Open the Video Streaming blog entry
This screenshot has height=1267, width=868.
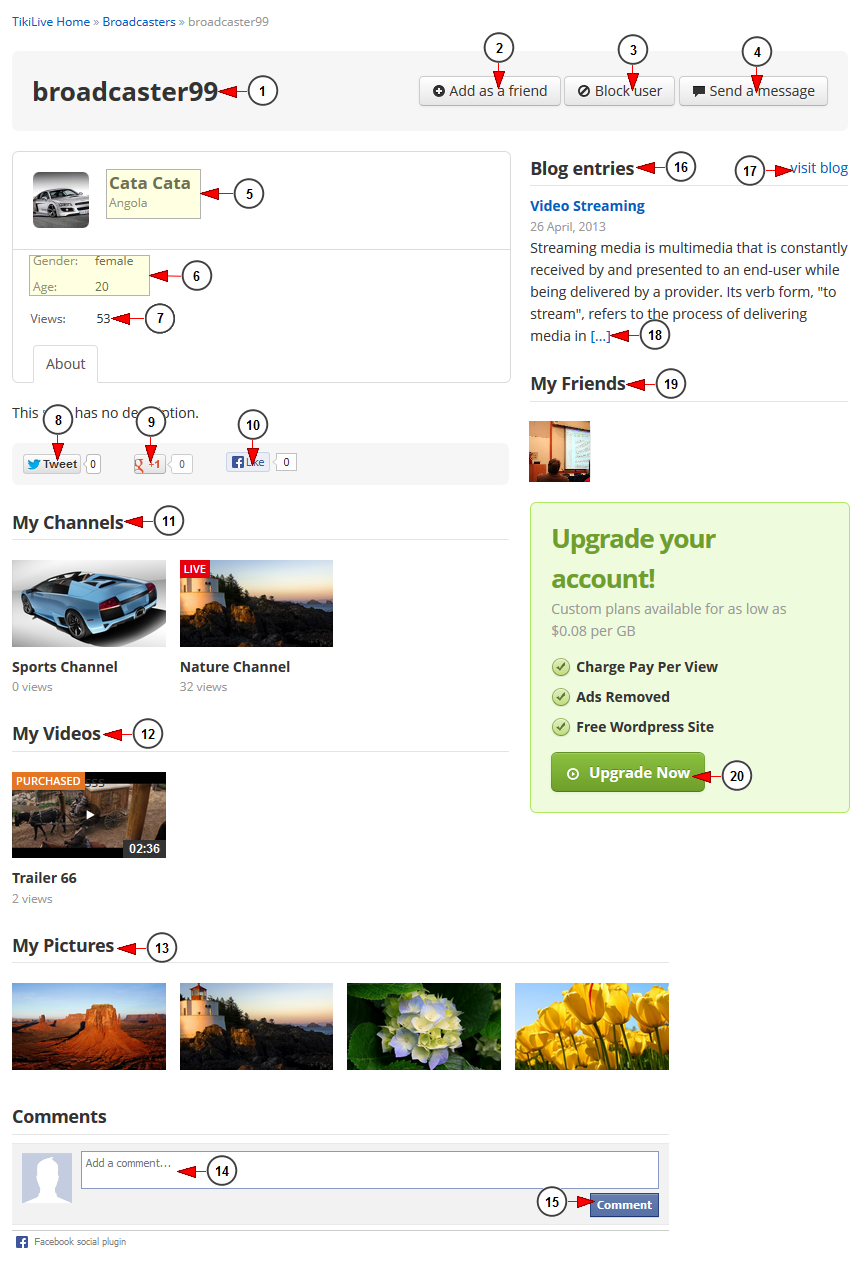pos(587,206)
